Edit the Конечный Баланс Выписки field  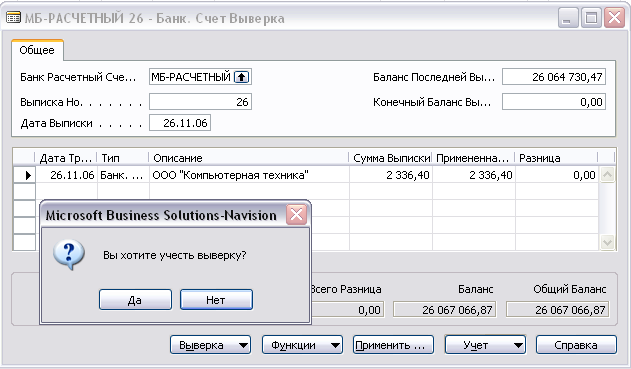[x=554, y=102]
